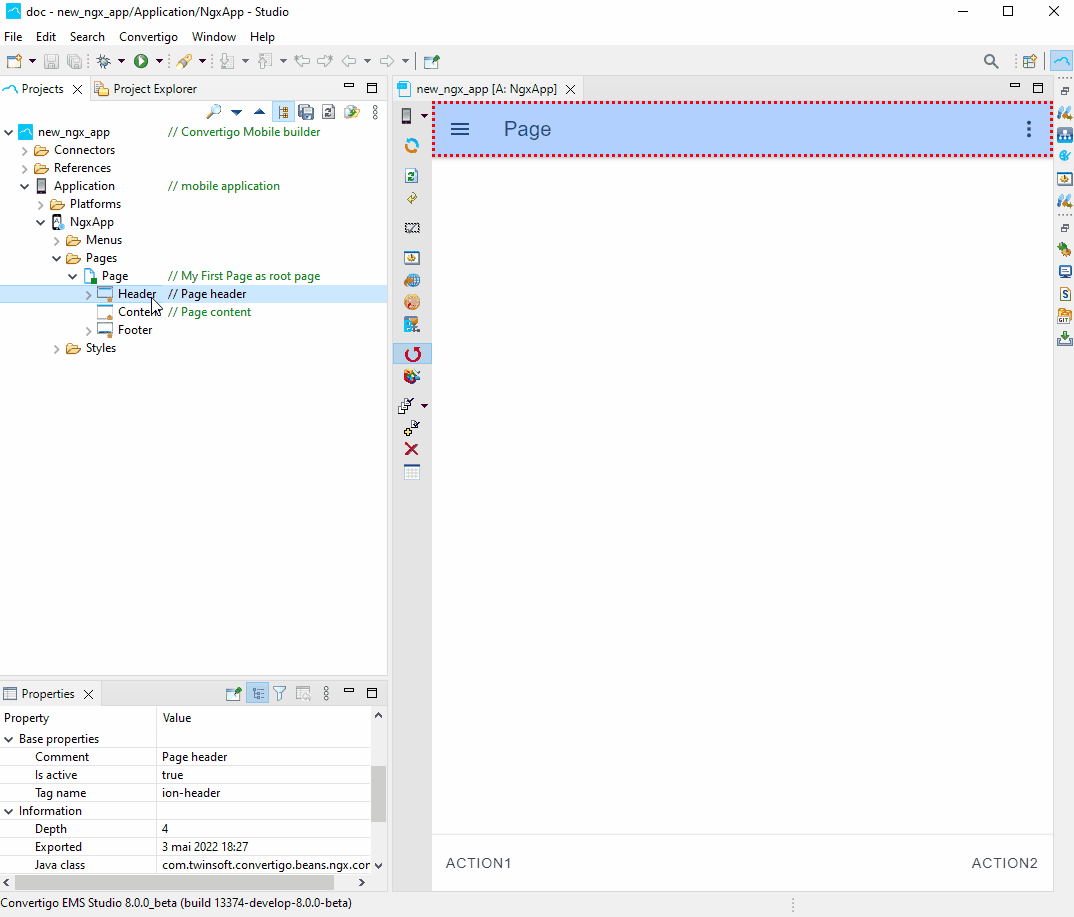This screenshot has width=1074, height=917.
Task: Expand the References folder
Action: point(25,168)
